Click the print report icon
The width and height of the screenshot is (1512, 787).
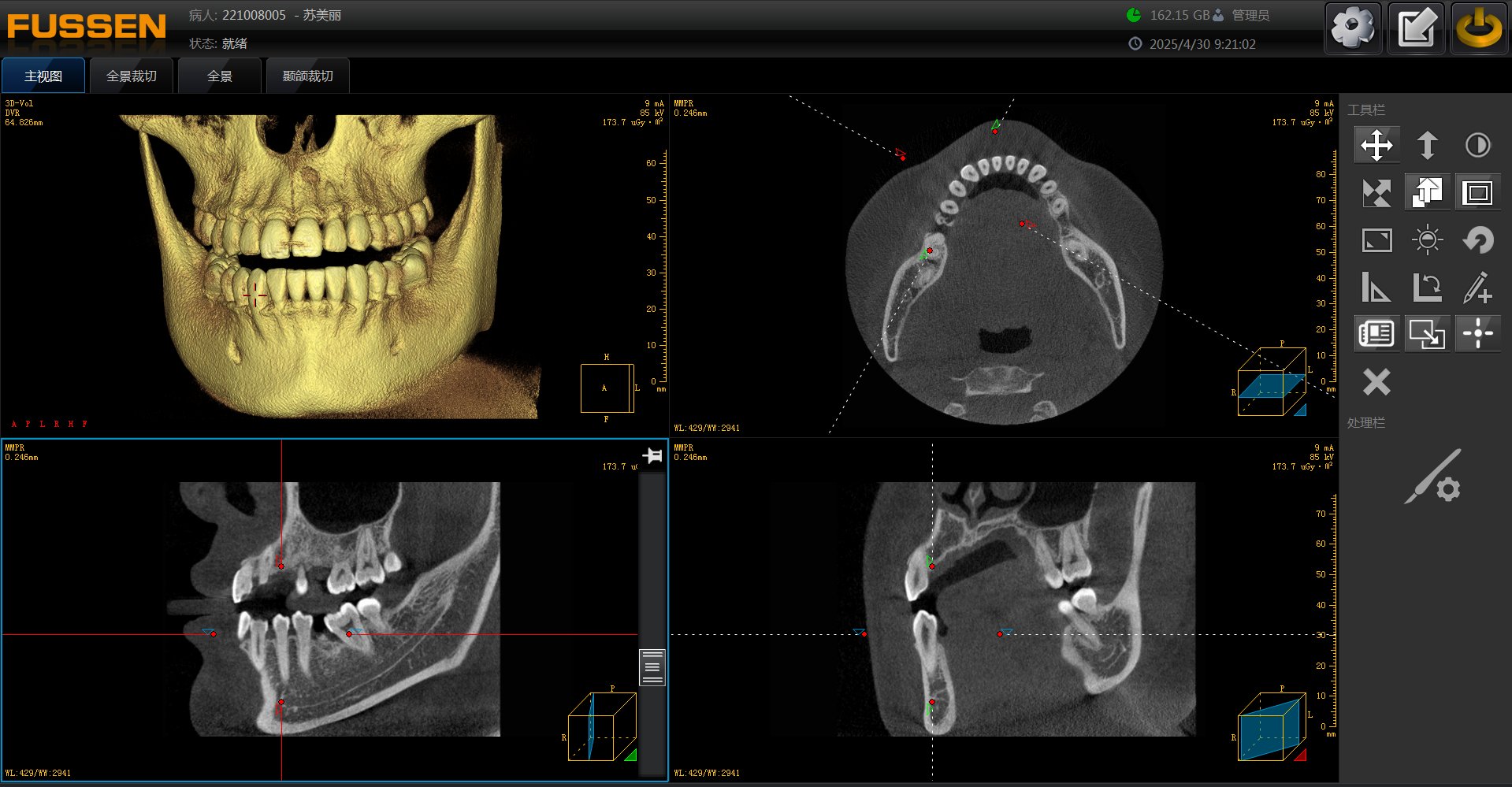[1376, 333]
